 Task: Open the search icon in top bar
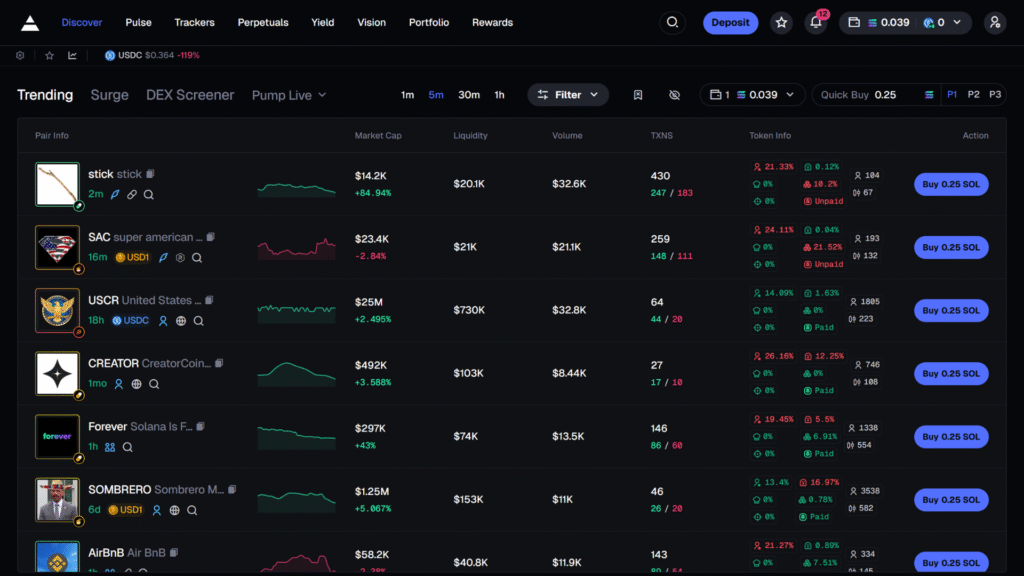673,22
